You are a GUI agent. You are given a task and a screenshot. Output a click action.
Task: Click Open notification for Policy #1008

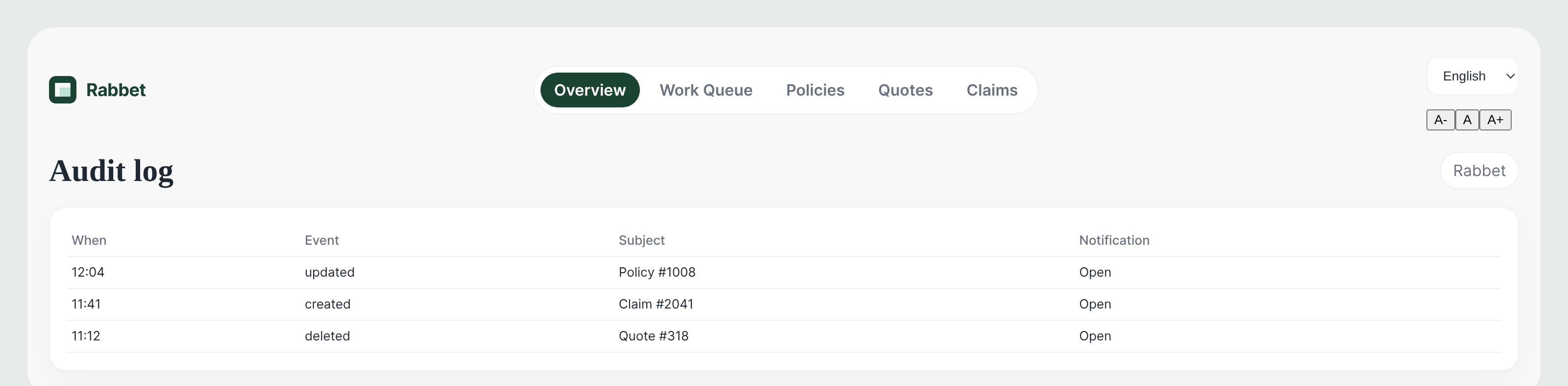(1095, 272)
